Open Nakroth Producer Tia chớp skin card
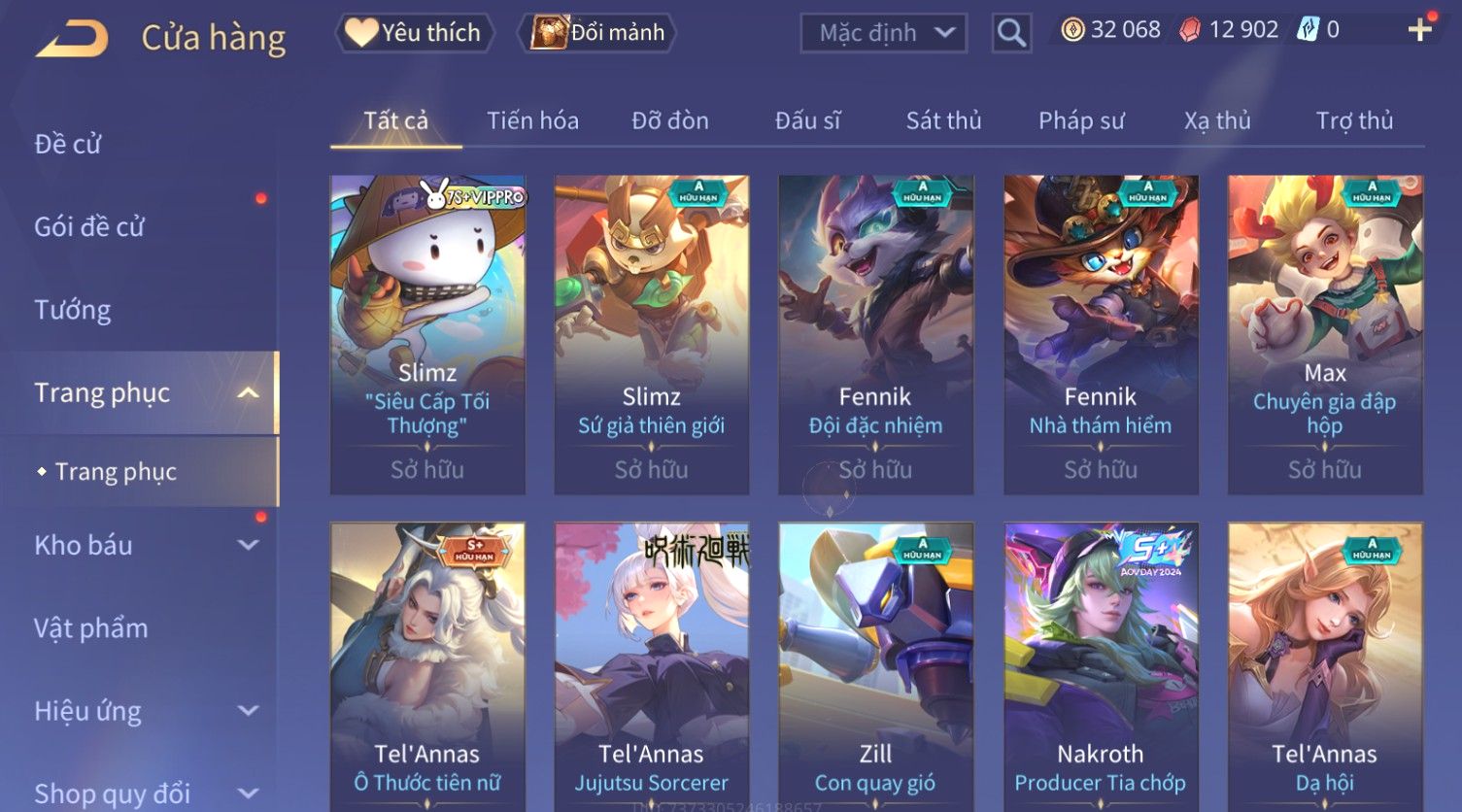The width and height of the screenshot is (1462, 812). [x=1101, y=667]
